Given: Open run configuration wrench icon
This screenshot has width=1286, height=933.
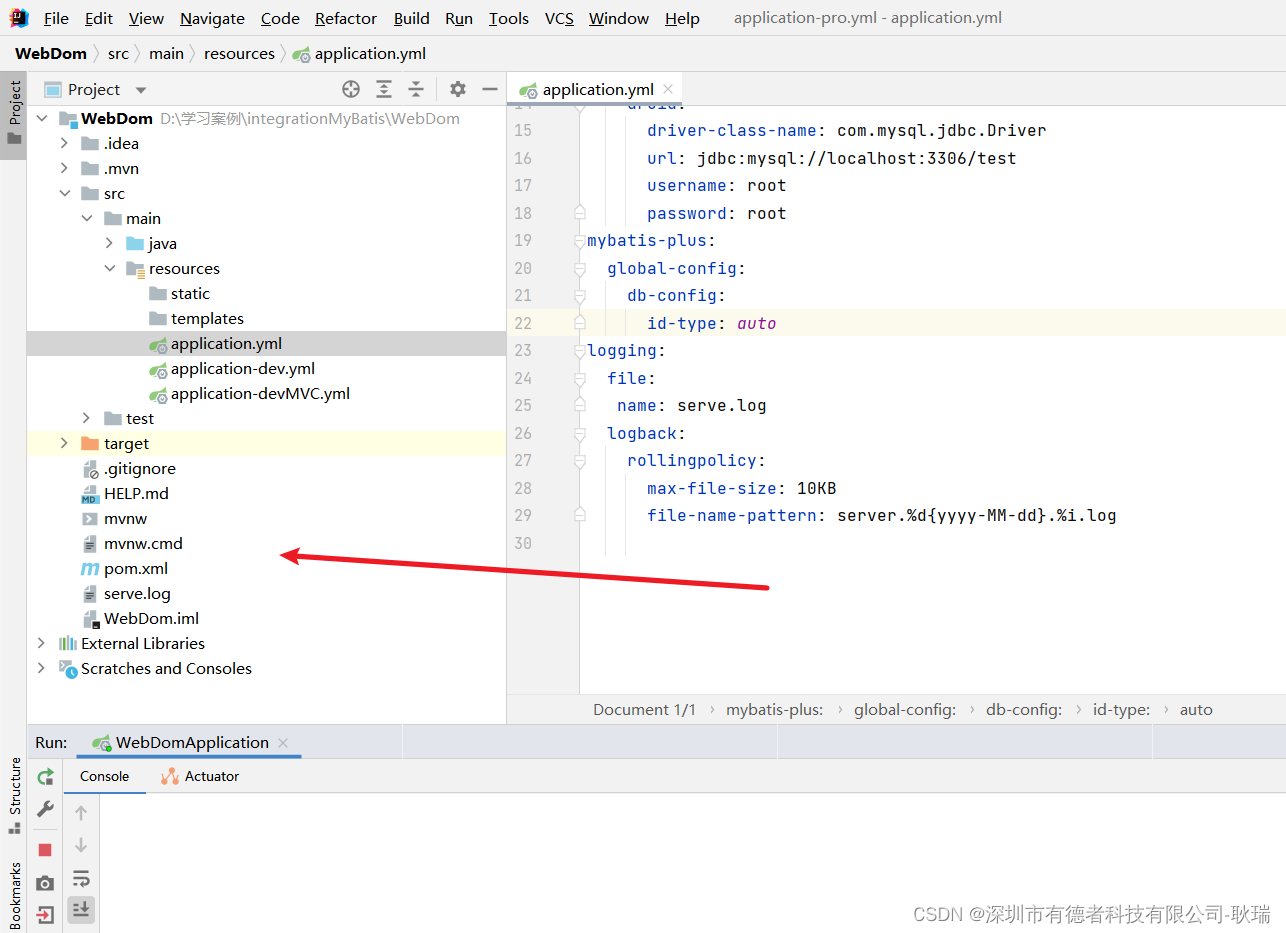Looking at the screenshot, I should coord(45,809).
